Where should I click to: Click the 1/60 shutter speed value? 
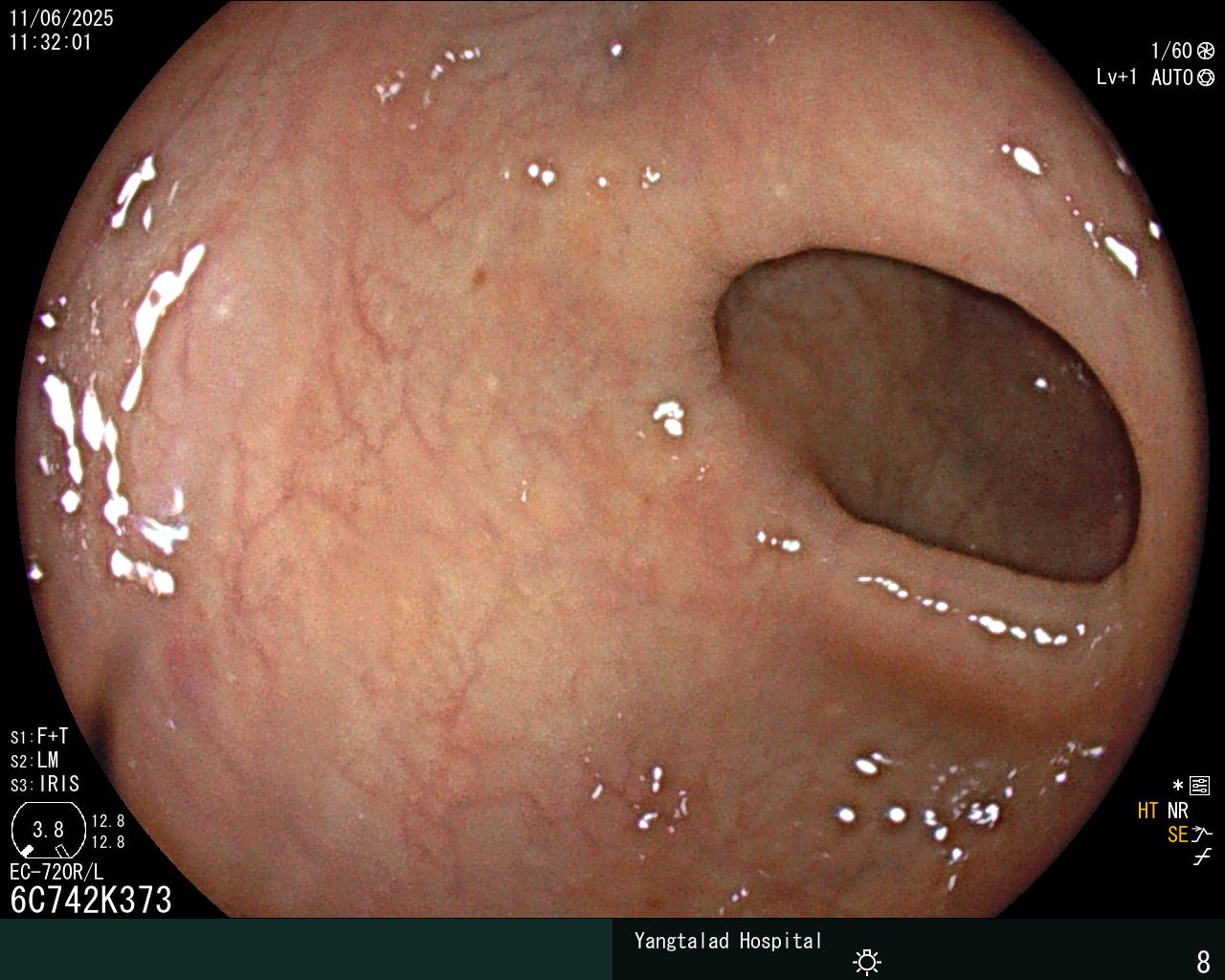click(x=1171, y=51)
